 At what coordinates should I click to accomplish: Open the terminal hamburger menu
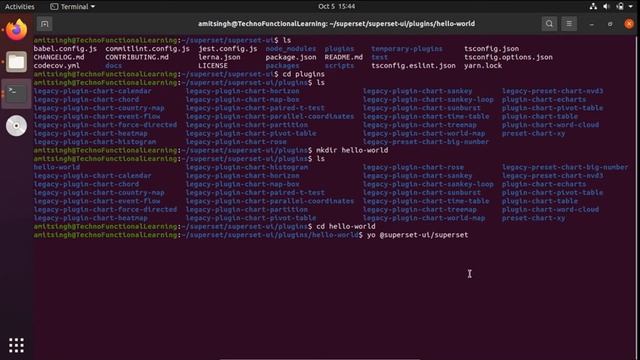569,24
